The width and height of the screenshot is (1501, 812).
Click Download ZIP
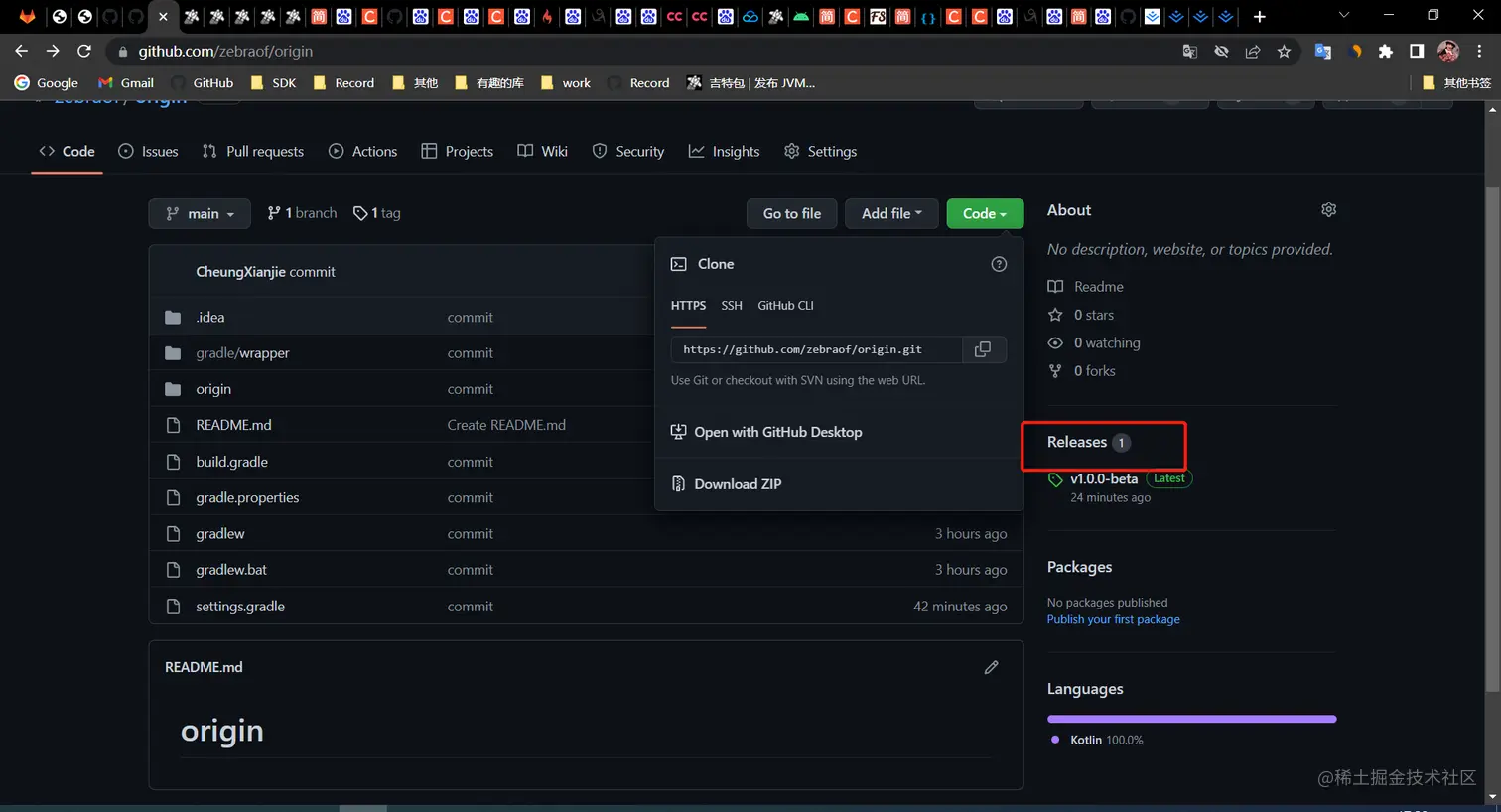pos(727,484)
